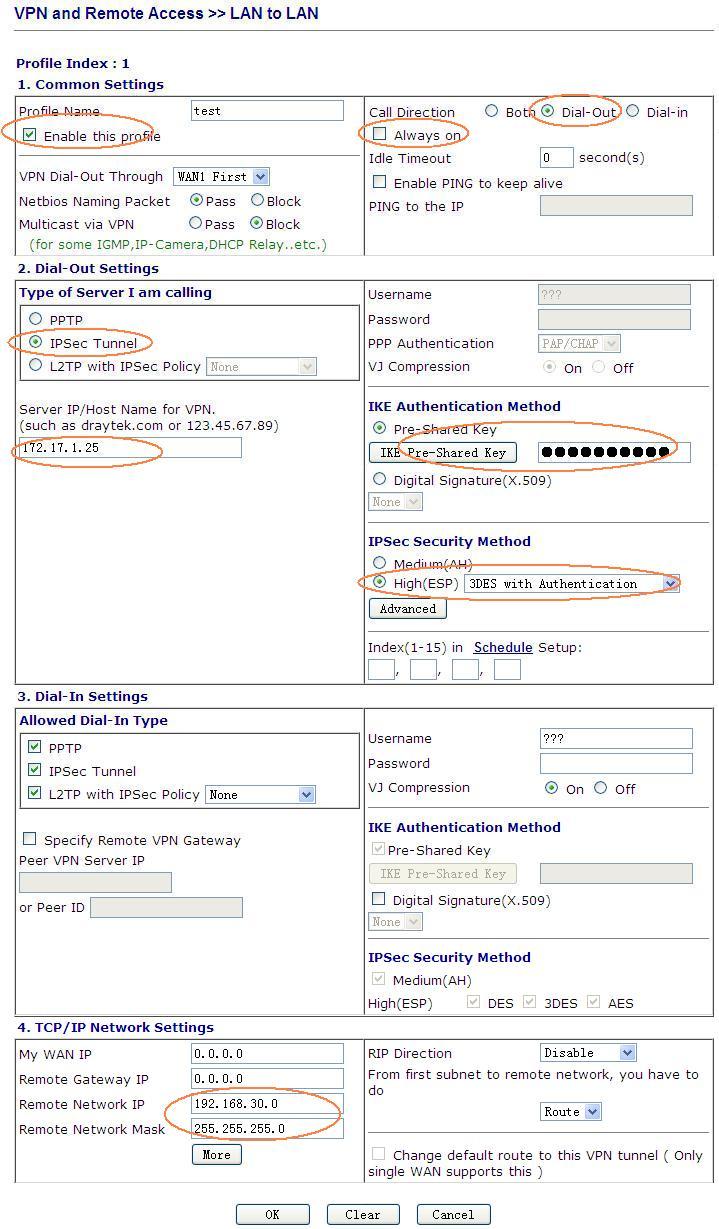Viewport: 719px width, 1229px height.
Task: Choose L2TP with IPSec Policy in Dial-Out
Action: point(36,365)
